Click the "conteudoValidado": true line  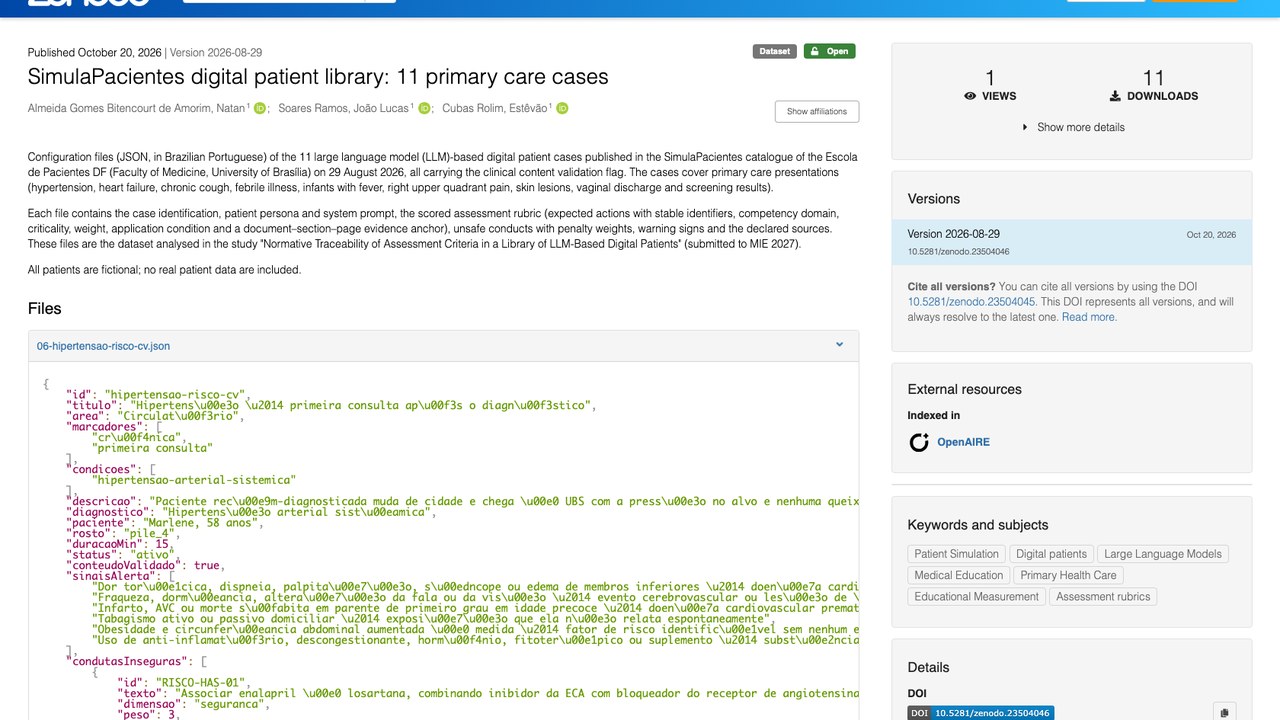145,565
